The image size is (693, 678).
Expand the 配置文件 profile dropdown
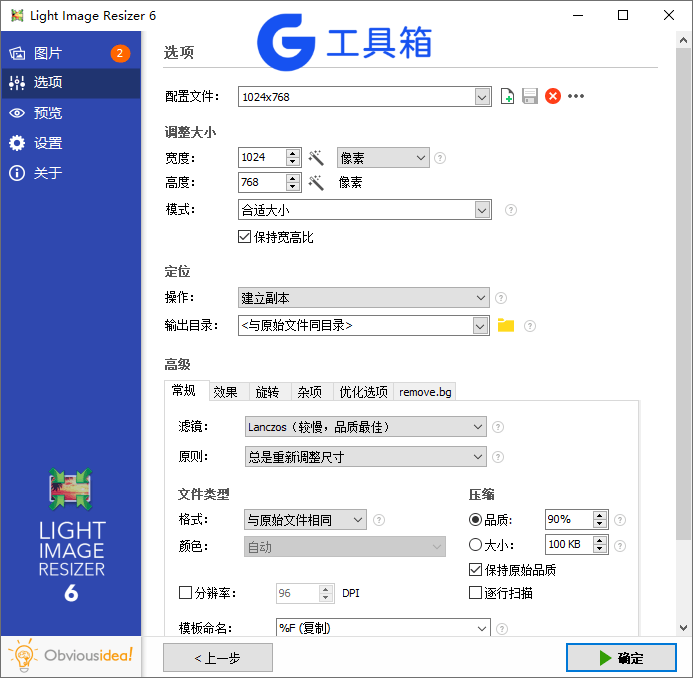[482, 96]
